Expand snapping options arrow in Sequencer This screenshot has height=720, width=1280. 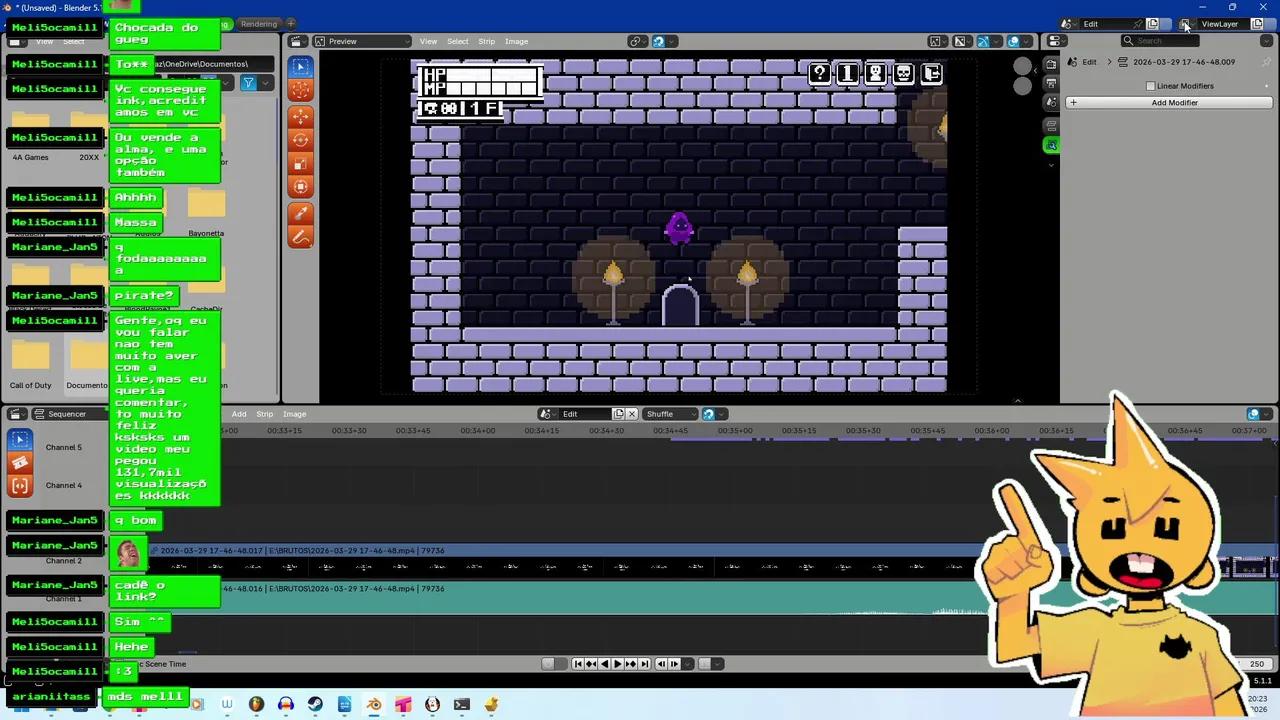(x=721, y=414)
